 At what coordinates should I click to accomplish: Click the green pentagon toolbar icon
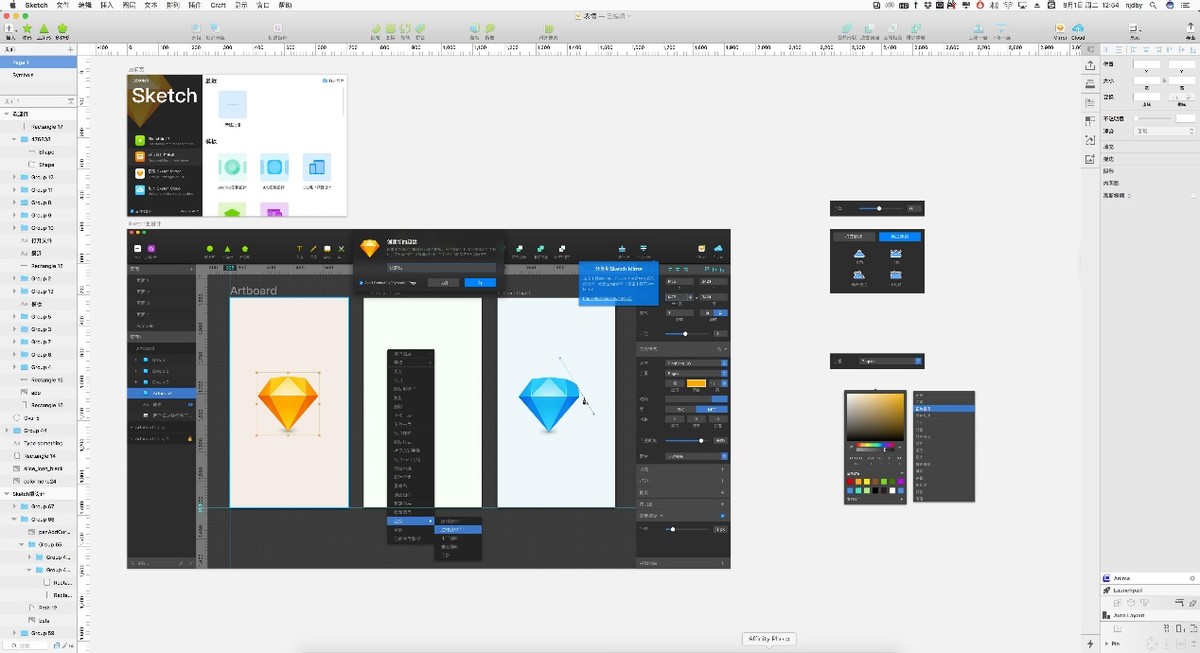[x=62, y=29]
